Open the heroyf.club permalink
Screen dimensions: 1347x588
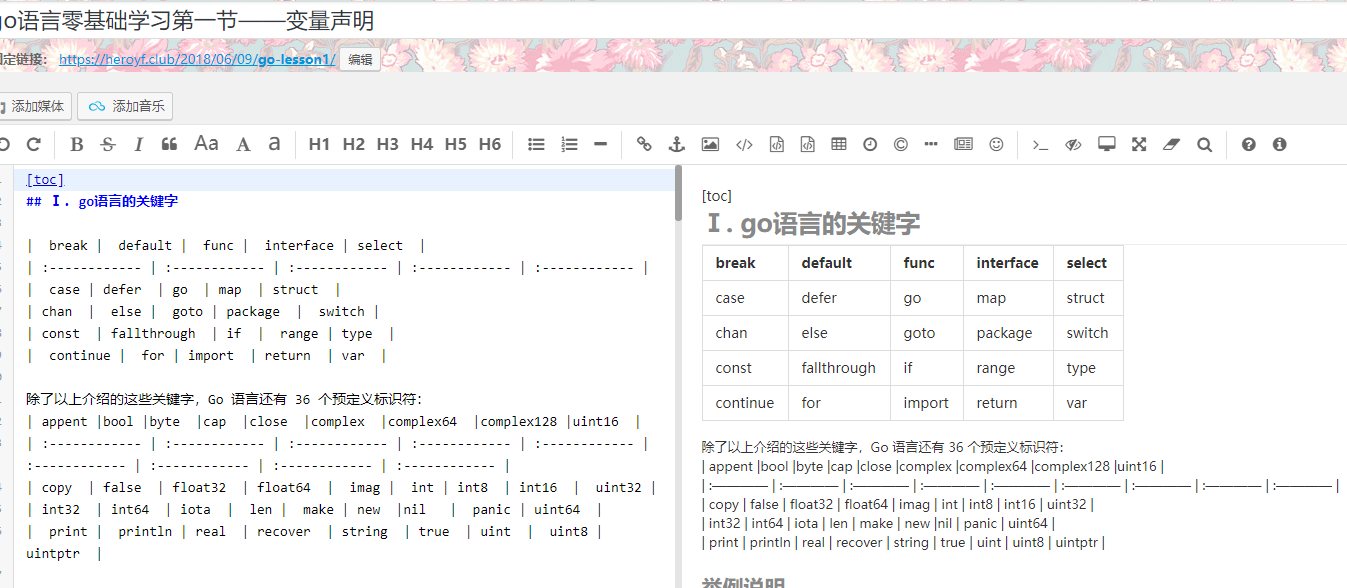pyautogui.click(x=197, y=59)
